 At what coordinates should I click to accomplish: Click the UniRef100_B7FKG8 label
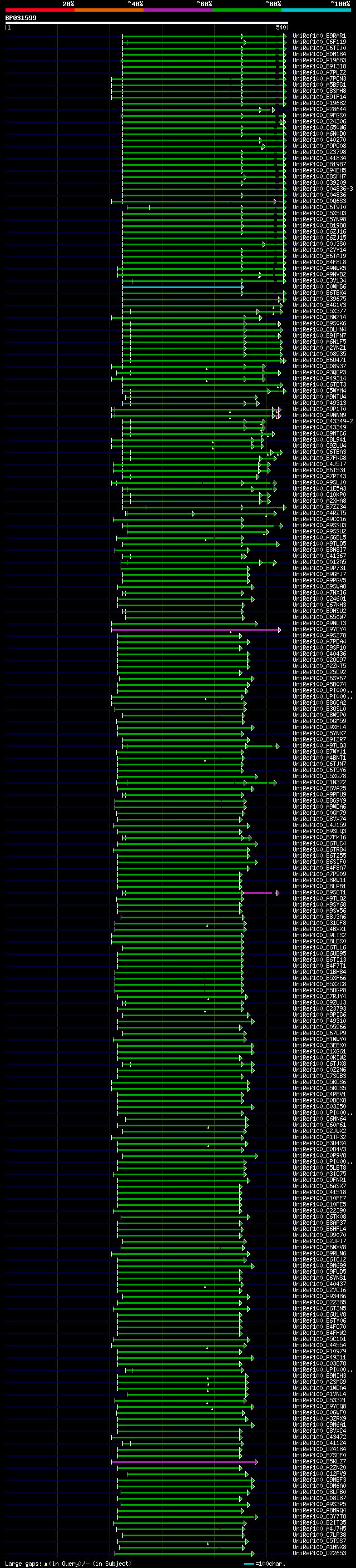319,458
